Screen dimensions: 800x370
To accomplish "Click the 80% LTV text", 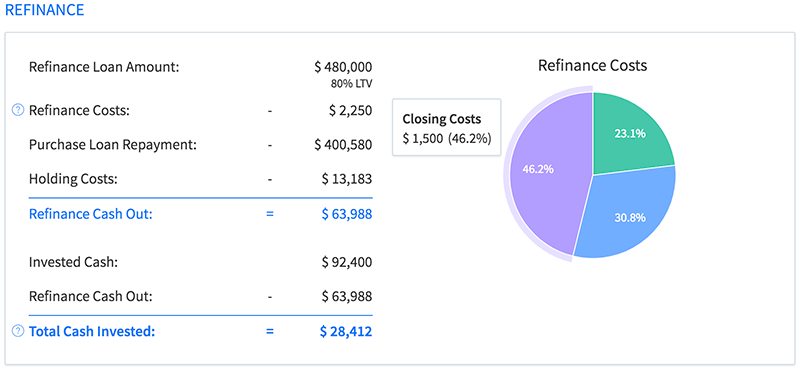I will (352, 84).
